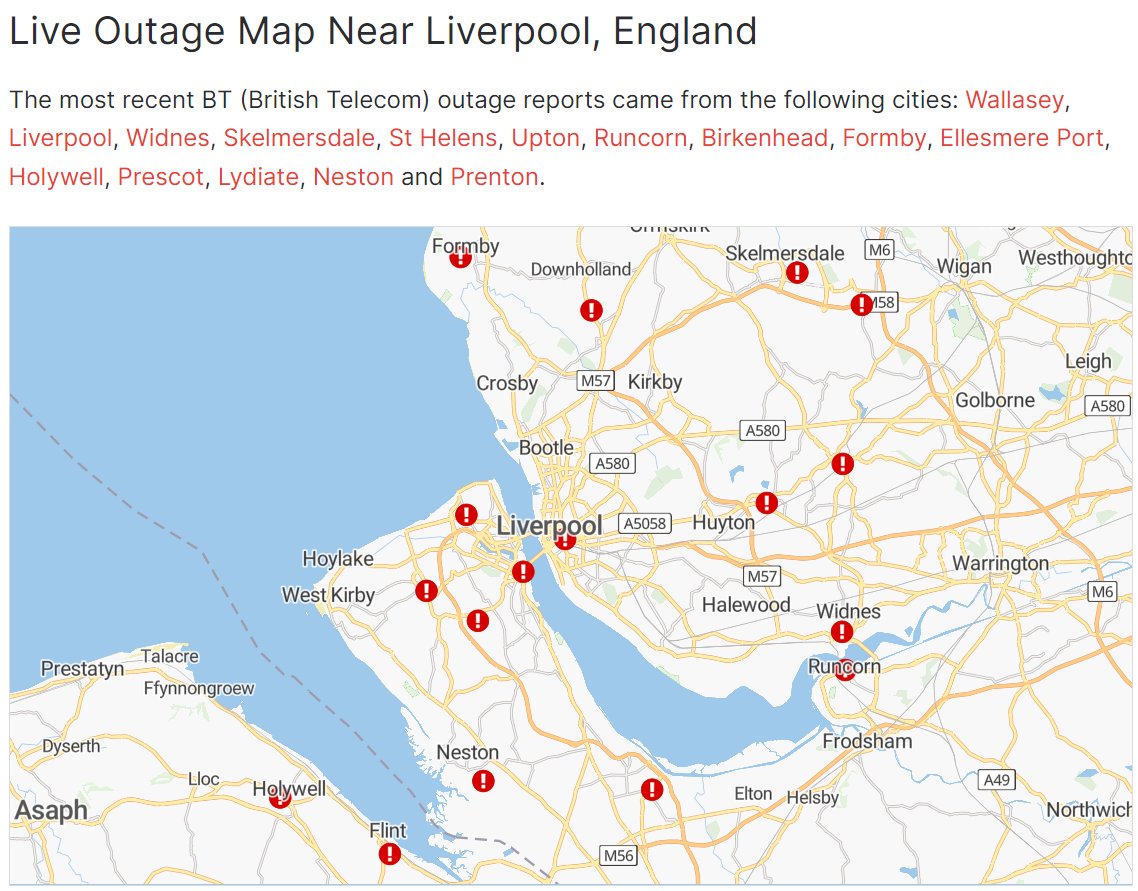
Task: Open the Birkenhead city link
Action: [x=764, y=138]
